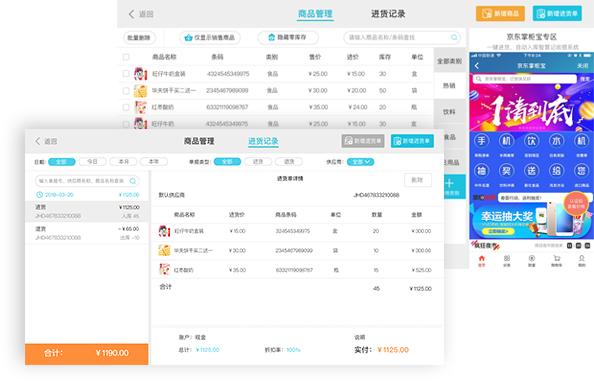This screenshot has height=383, width=594.
Task: Select 进货 document type pill
Action: 258,162
